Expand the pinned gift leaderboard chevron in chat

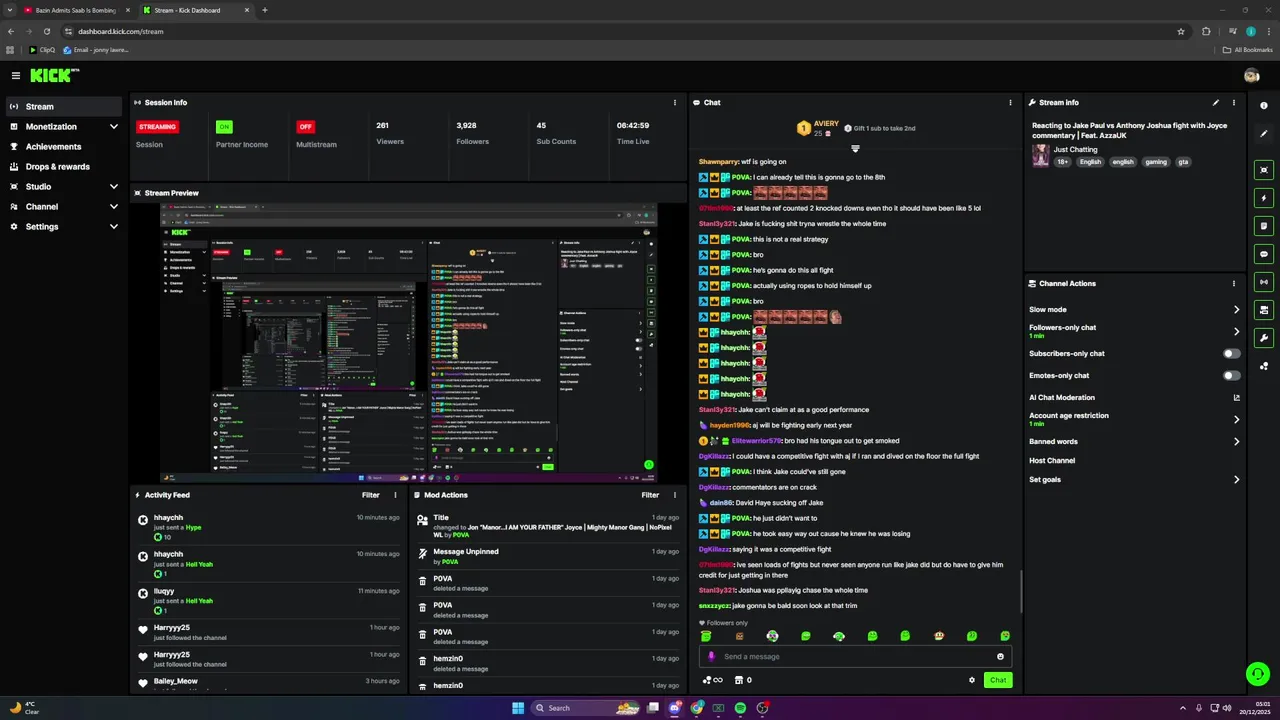[855, 149]
